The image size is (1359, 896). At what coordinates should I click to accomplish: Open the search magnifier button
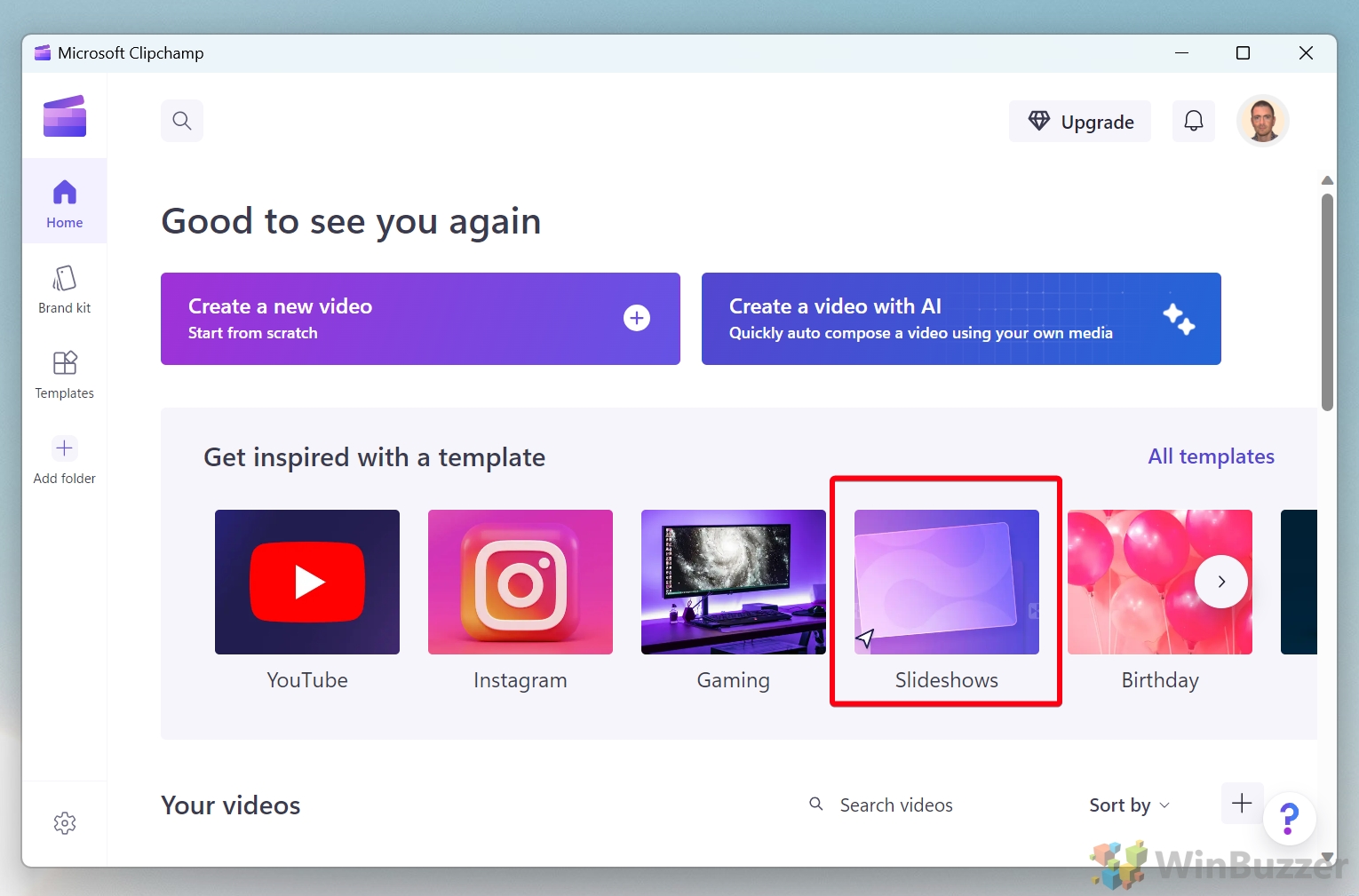(x=182, y=121)
